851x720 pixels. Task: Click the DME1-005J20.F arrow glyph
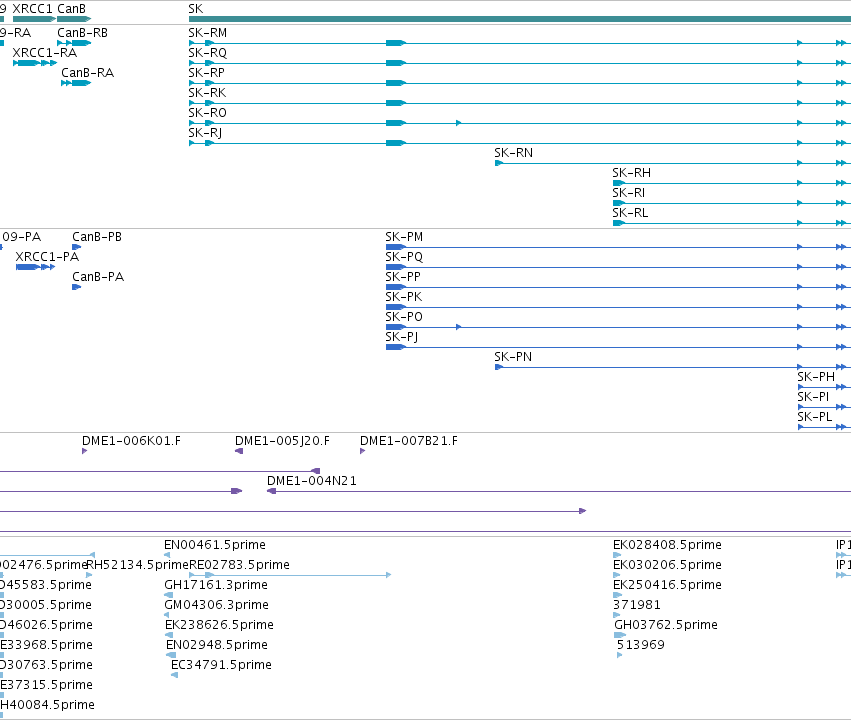(239, 451)
